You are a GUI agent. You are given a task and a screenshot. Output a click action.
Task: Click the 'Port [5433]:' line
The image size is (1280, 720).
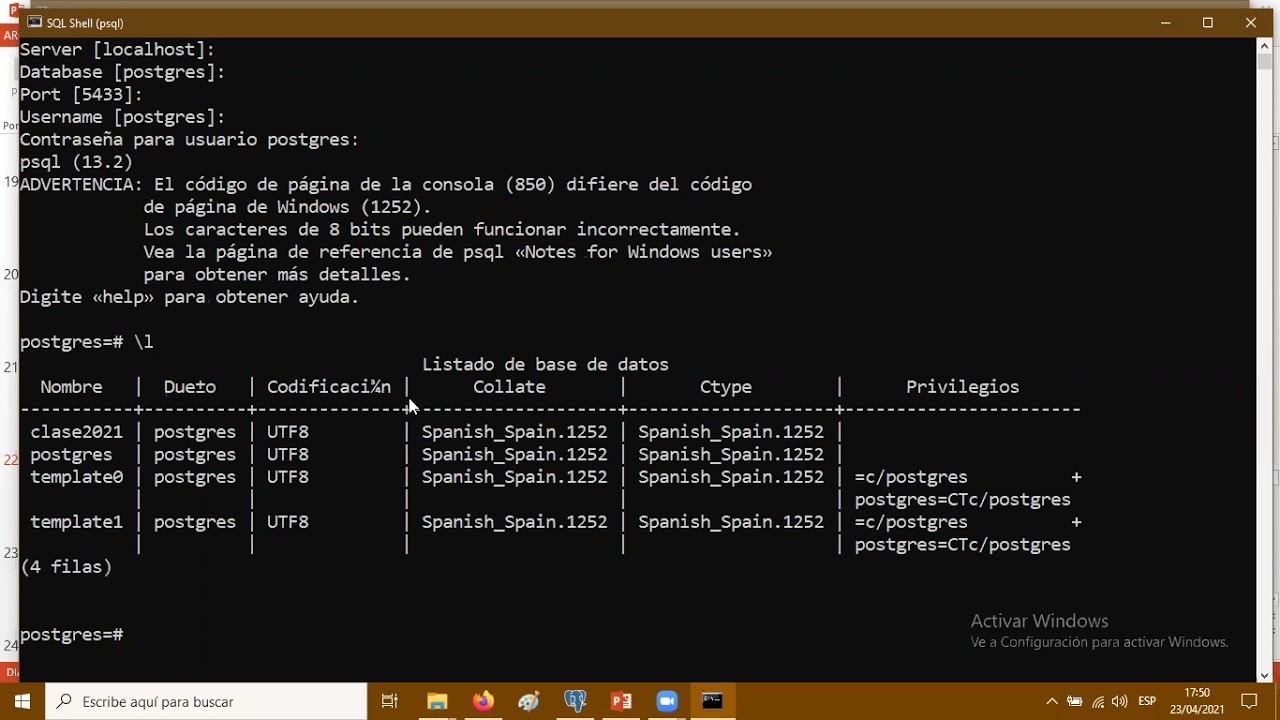(x=82, y=95)
